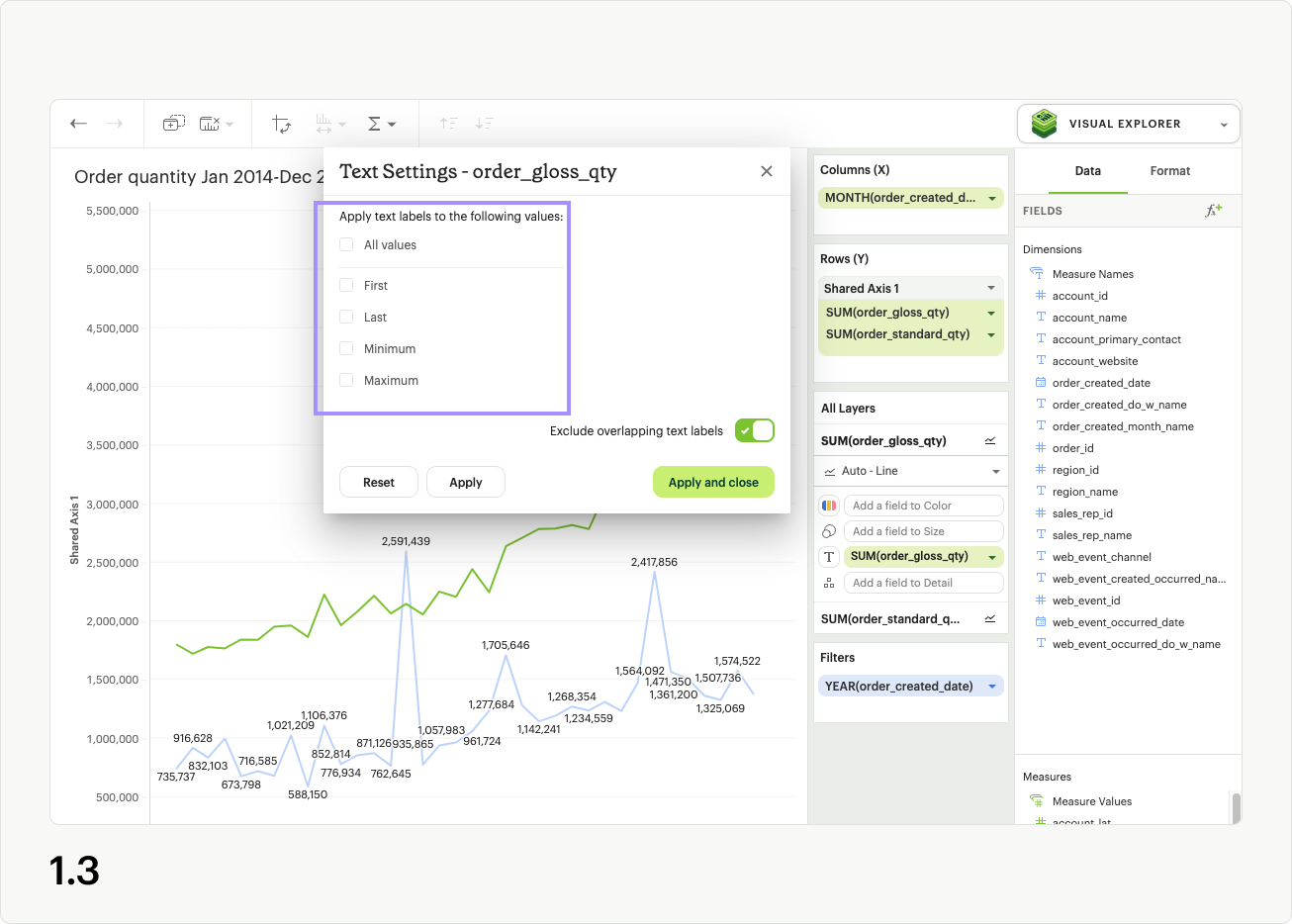Click the sort ascending icon
The image size is (1292, 924).
pos(448,124)
